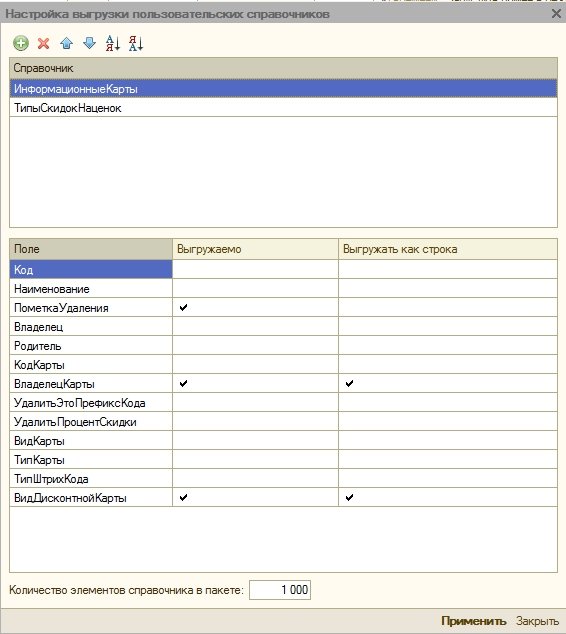Click the green Add row icon
566x634 pixels.
pos(21,43)
